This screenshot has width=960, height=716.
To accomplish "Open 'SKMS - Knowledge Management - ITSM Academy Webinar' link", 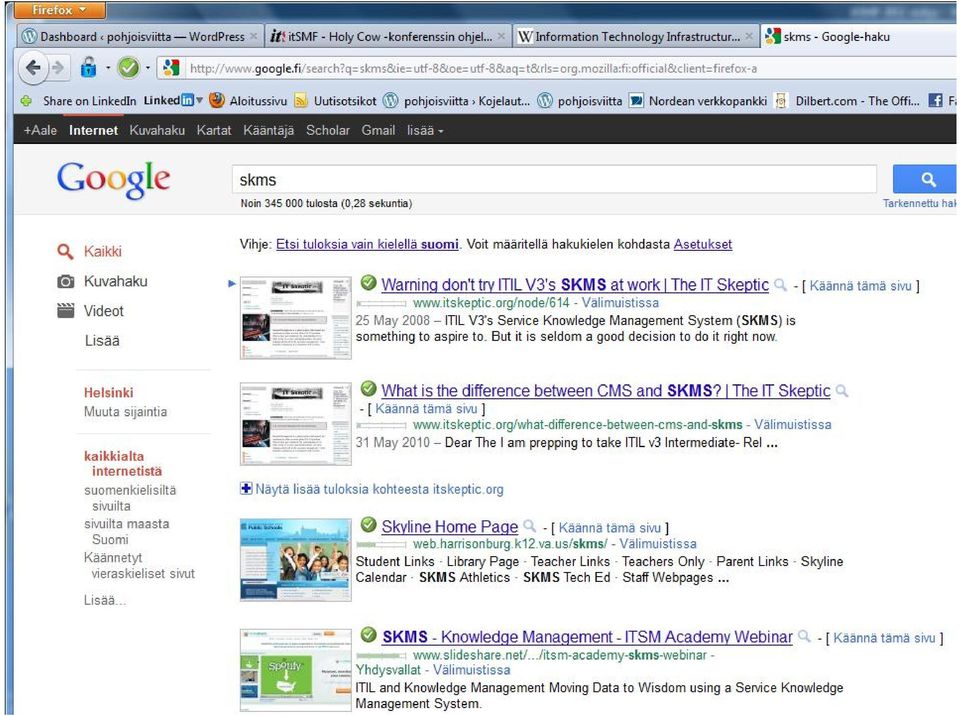I will (x=587, y=637).
